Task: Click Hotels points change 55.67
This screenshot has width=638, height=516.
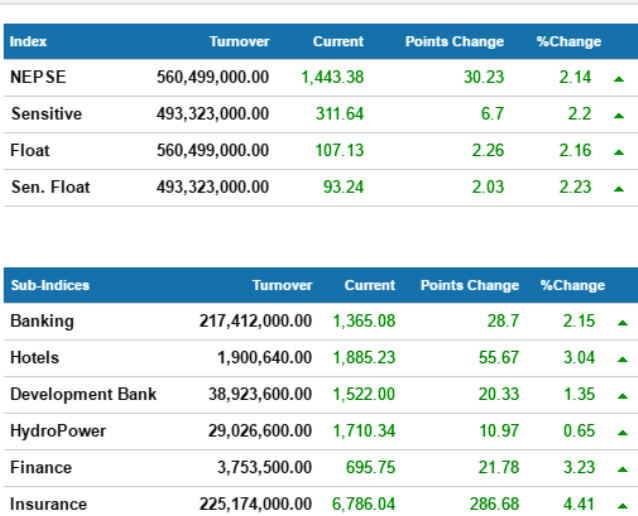Action: [x=499, y=358]
